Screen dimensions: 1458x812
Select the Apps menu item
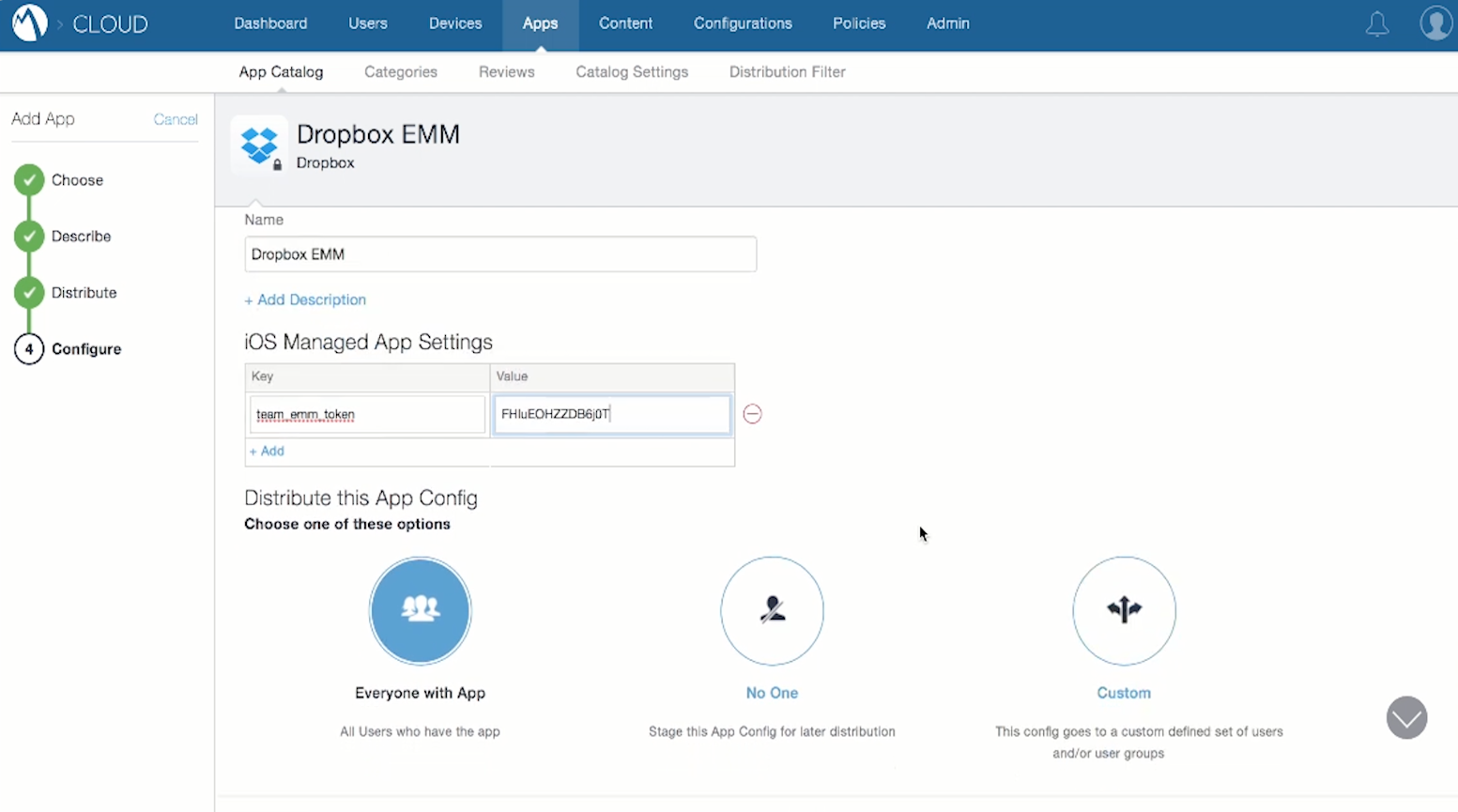tap(540, 23)
